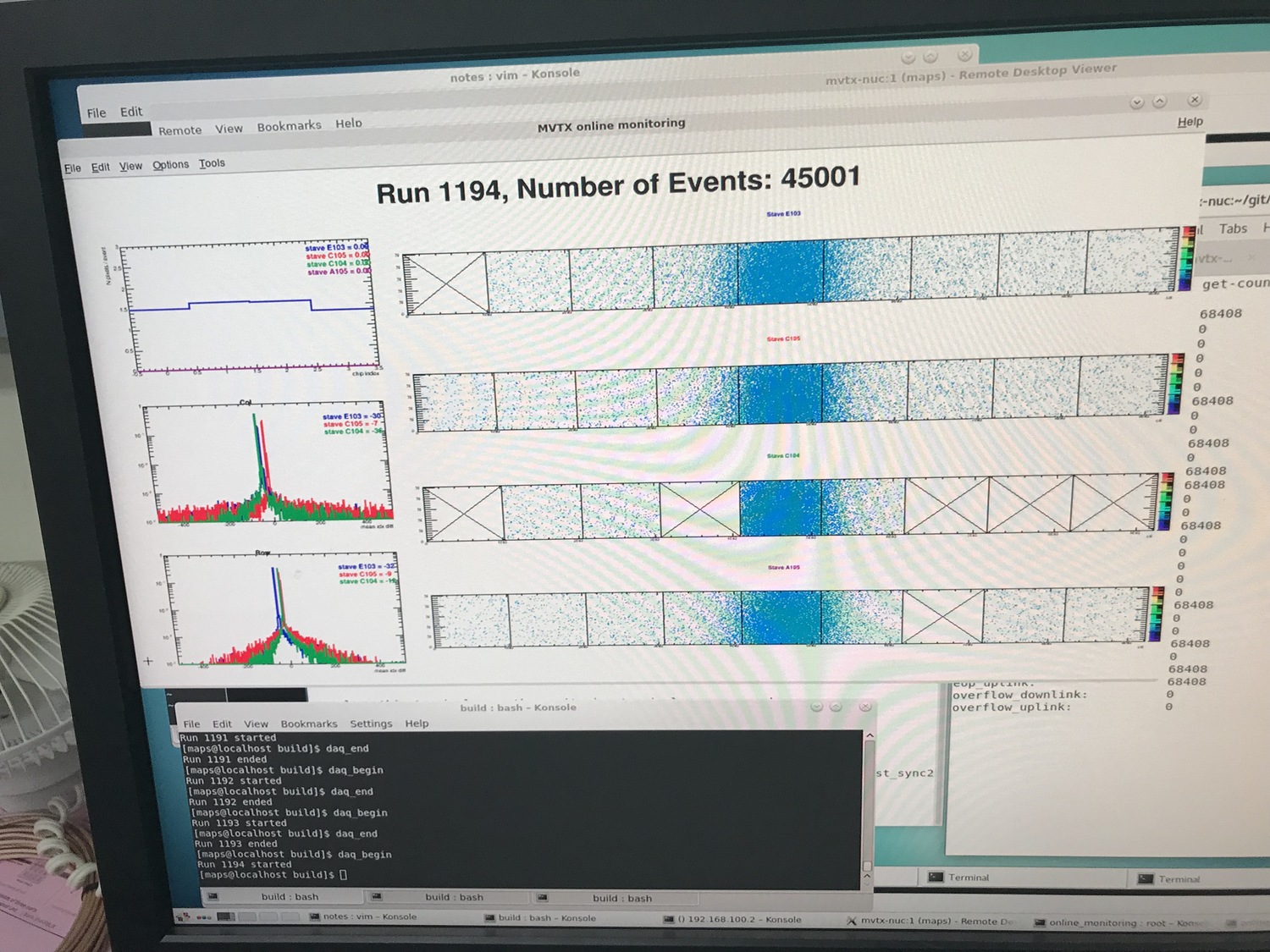
Task: Click 'MVTX online monitoring' window title
Action: coord(611,125)
